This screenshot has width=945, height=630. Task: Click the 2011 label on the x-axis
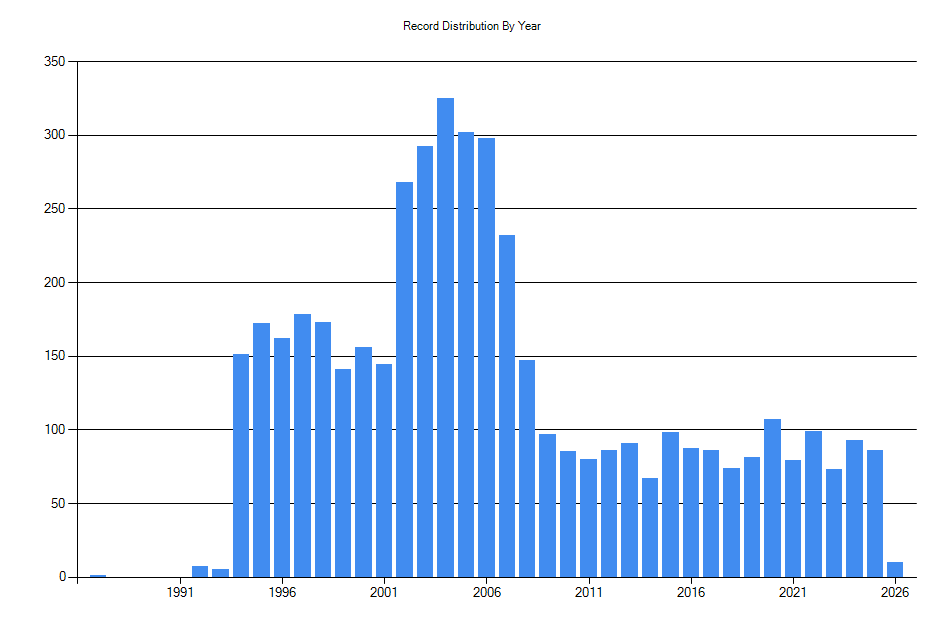click(587, 590)
